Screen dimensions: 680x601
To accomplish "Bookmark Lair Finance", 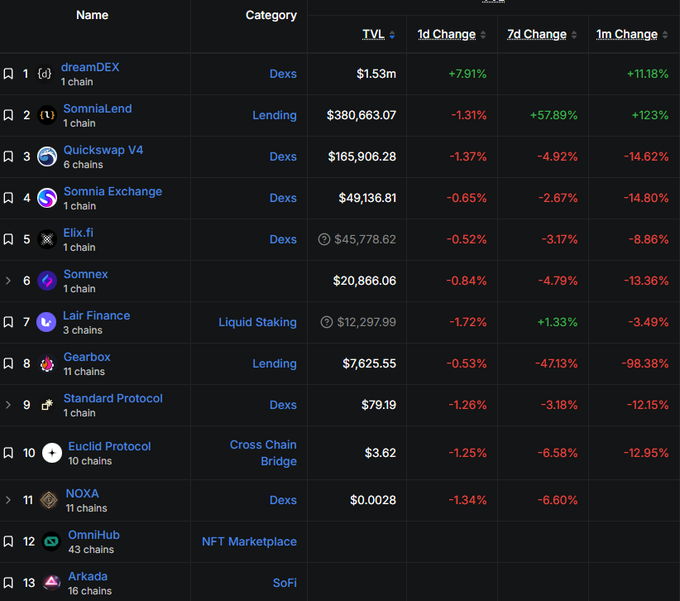I will tap(8, 322).
